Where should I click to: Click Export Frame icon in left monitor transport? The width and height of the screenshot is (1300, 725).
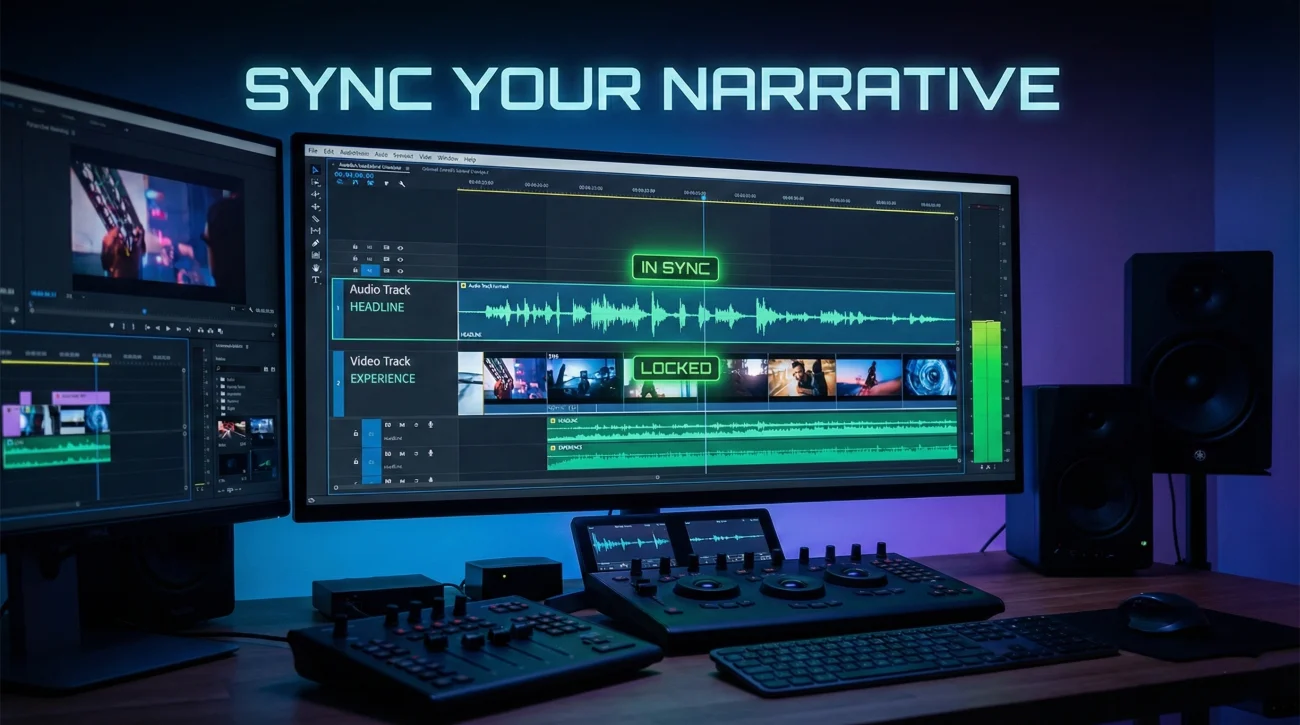[220, 331]
